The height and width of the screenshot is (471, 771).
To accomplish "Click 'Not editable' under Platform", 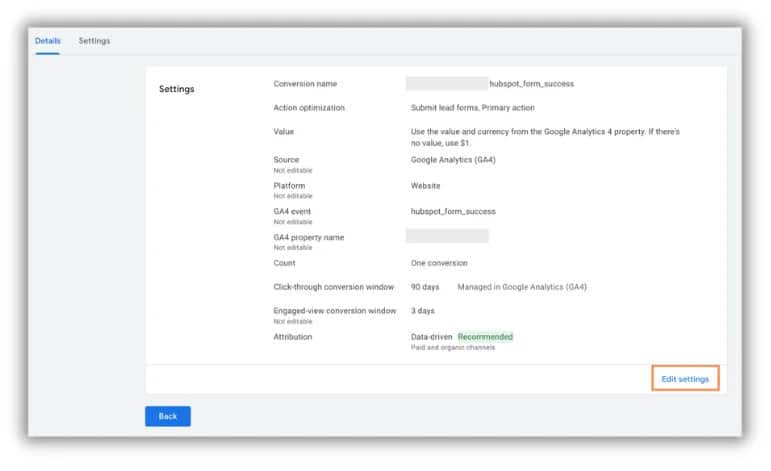I will 293,196.
